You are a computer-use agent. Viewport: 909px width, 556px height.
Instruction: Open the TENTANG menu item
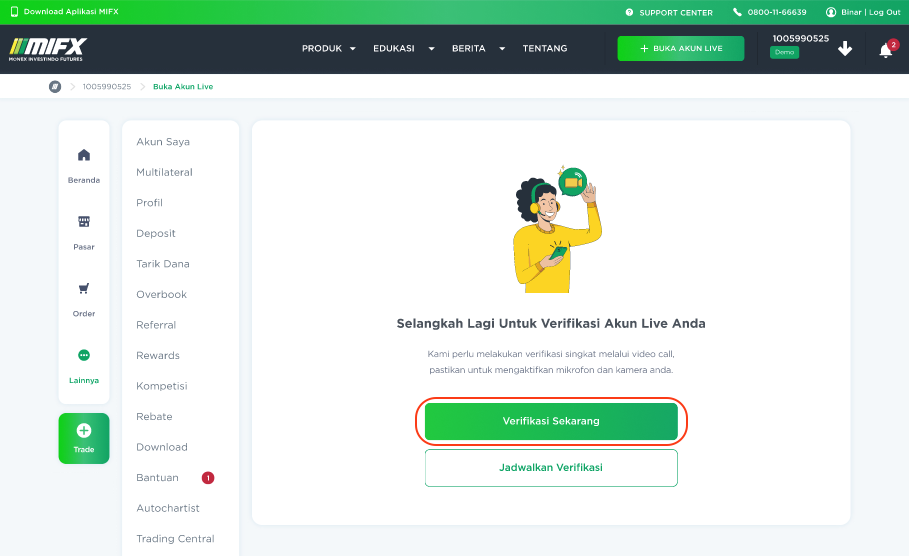click(545, 49)
